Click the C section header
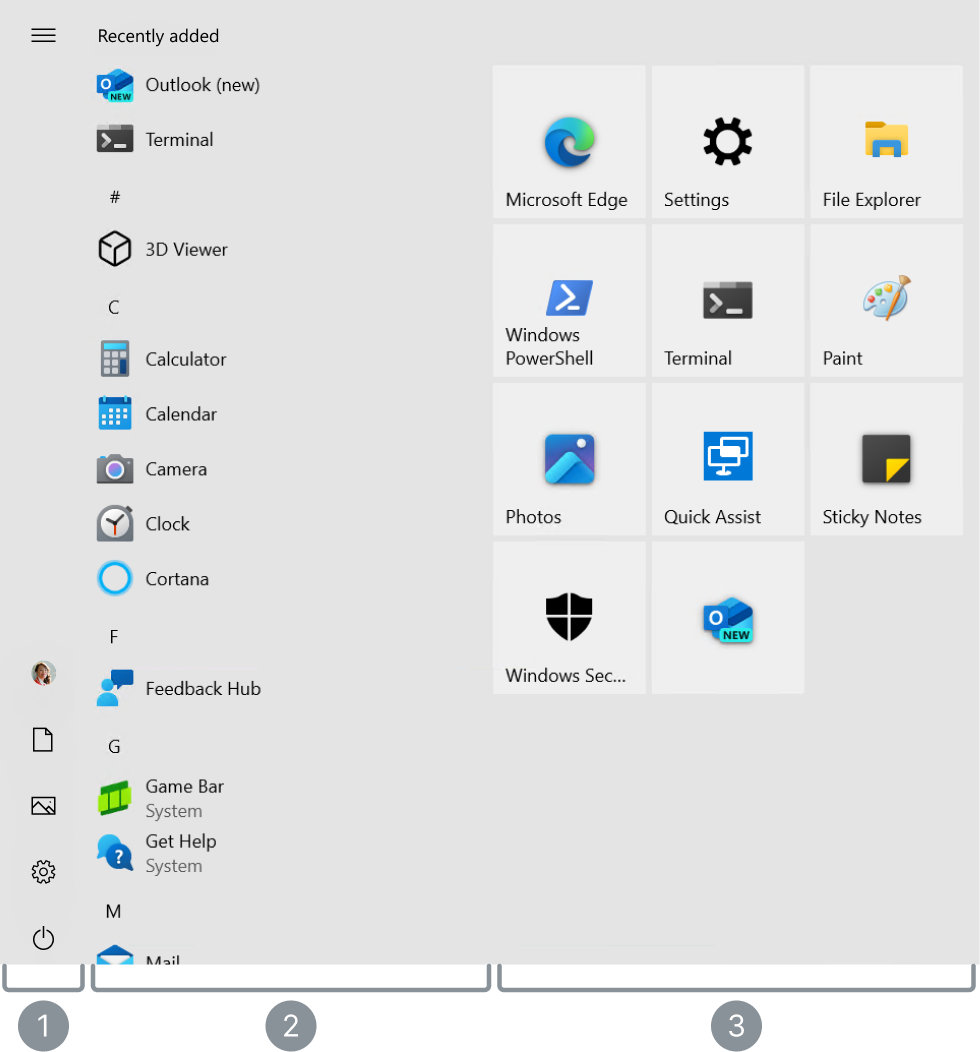980x1052 pixels. pyautogui.click(x=113, y=307)
